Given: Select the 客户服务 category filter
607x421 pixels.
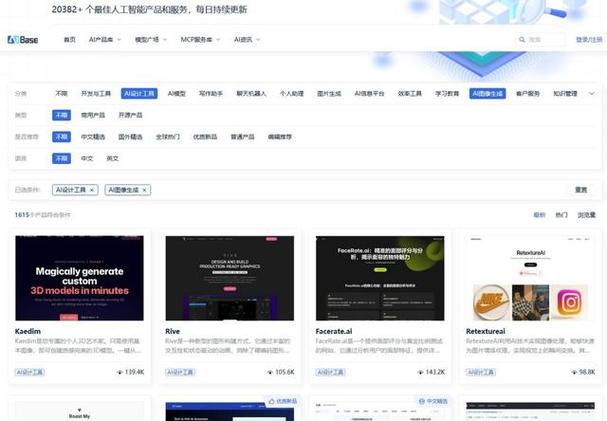Looking at the screenshot, I should click(x=528, y=94).
